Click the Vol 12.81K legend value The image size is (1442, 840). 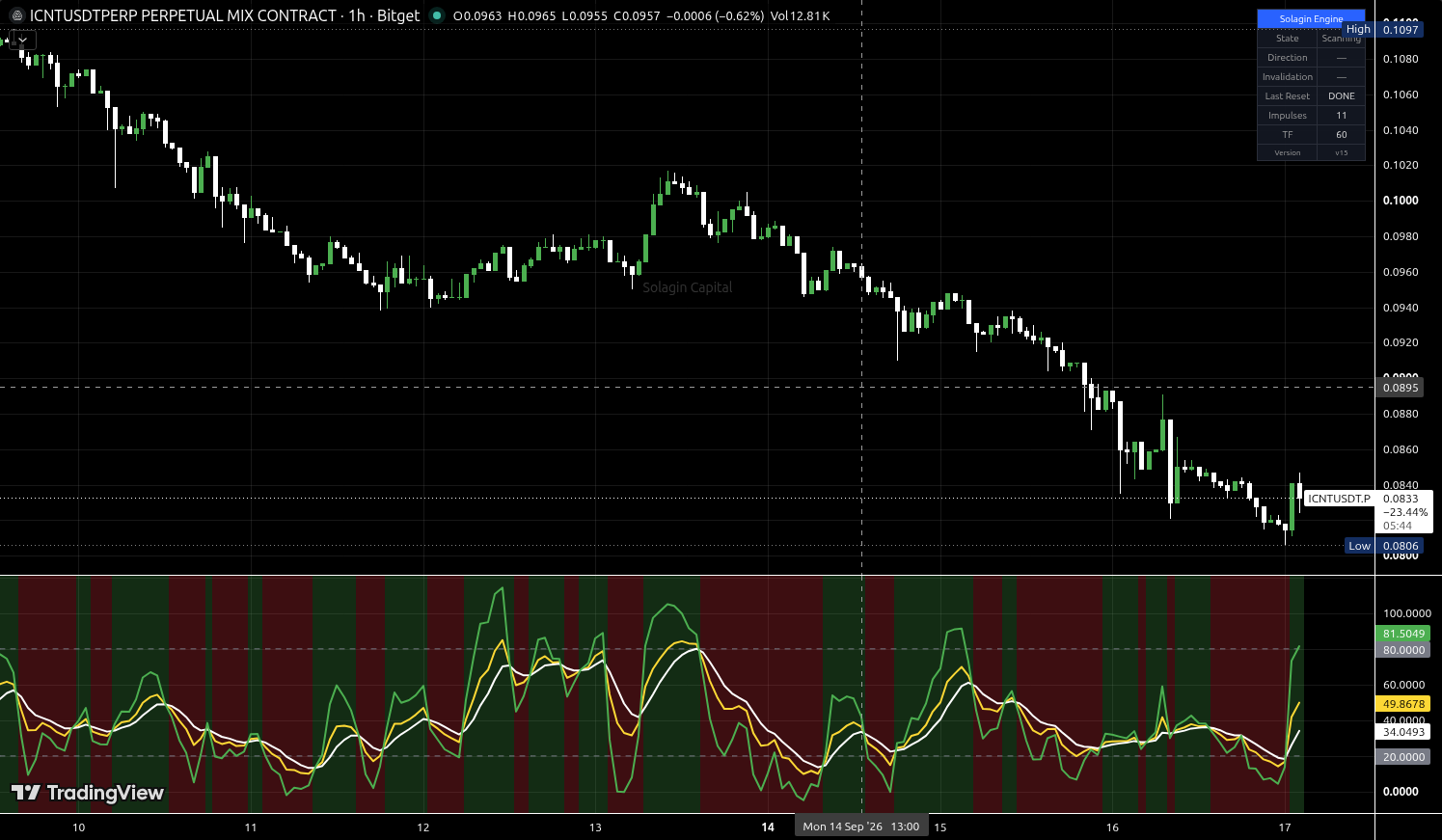click(x=800, y=16)
